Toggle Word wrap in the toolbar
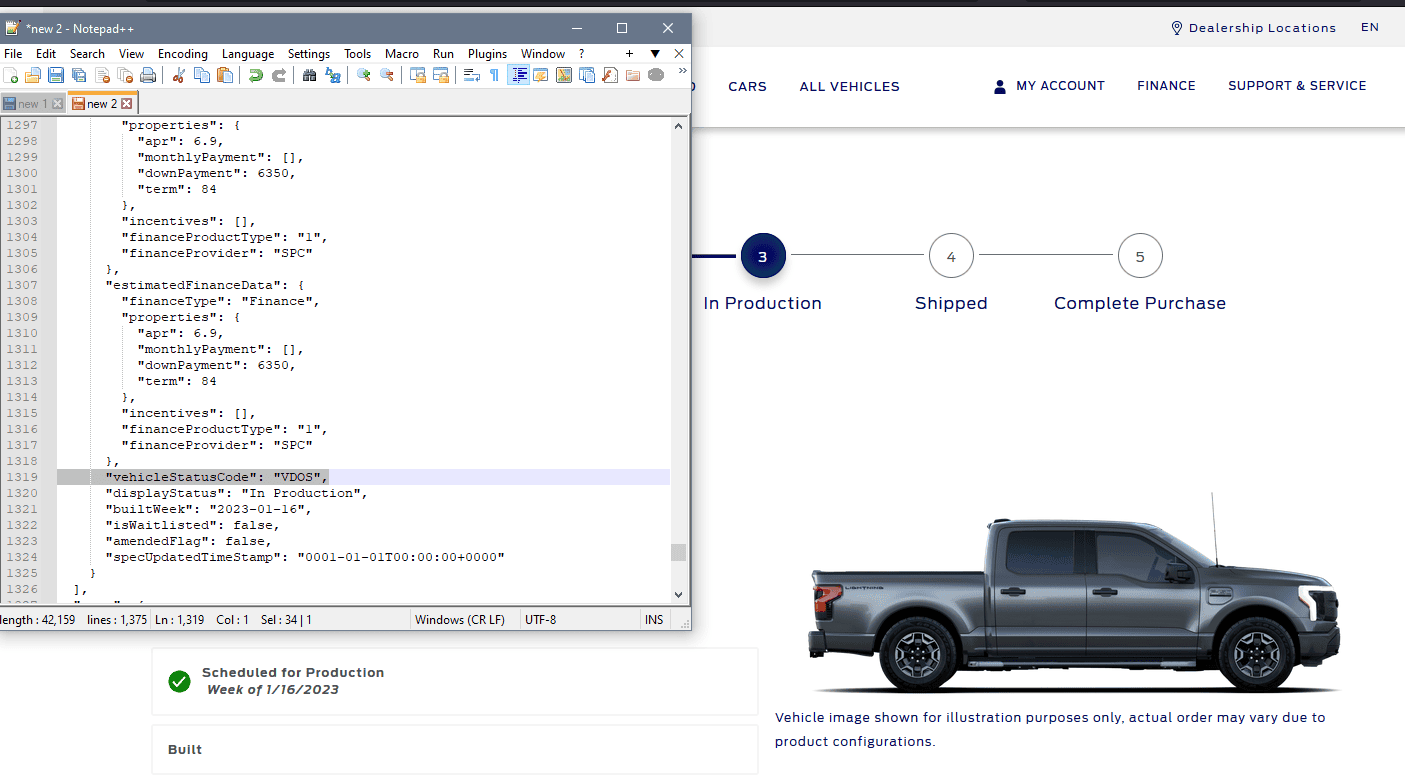Viewport: 1405px width, 782px height. [x=471, y=76]
